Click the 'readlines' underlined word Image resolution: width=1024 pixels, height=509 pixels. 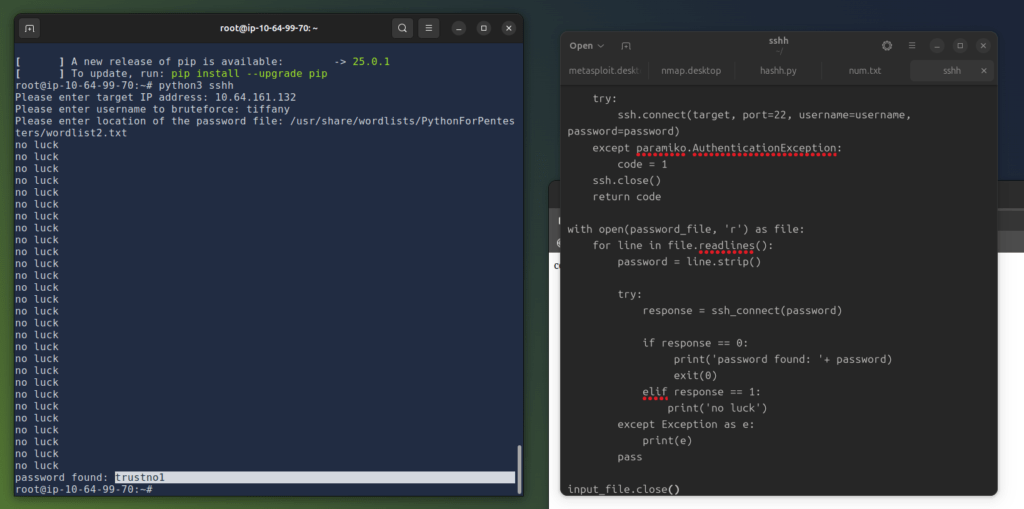click(727, 246)
